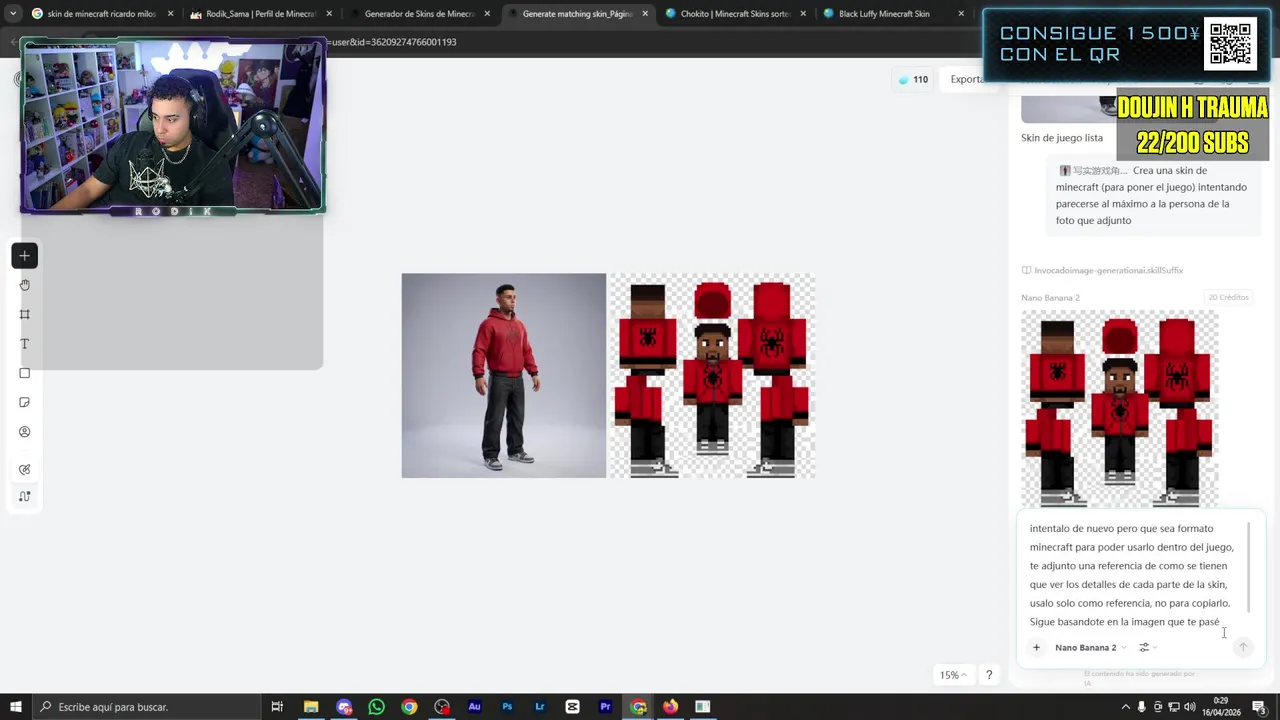Send the prompt with the arrow button

tap(1243, 647)
